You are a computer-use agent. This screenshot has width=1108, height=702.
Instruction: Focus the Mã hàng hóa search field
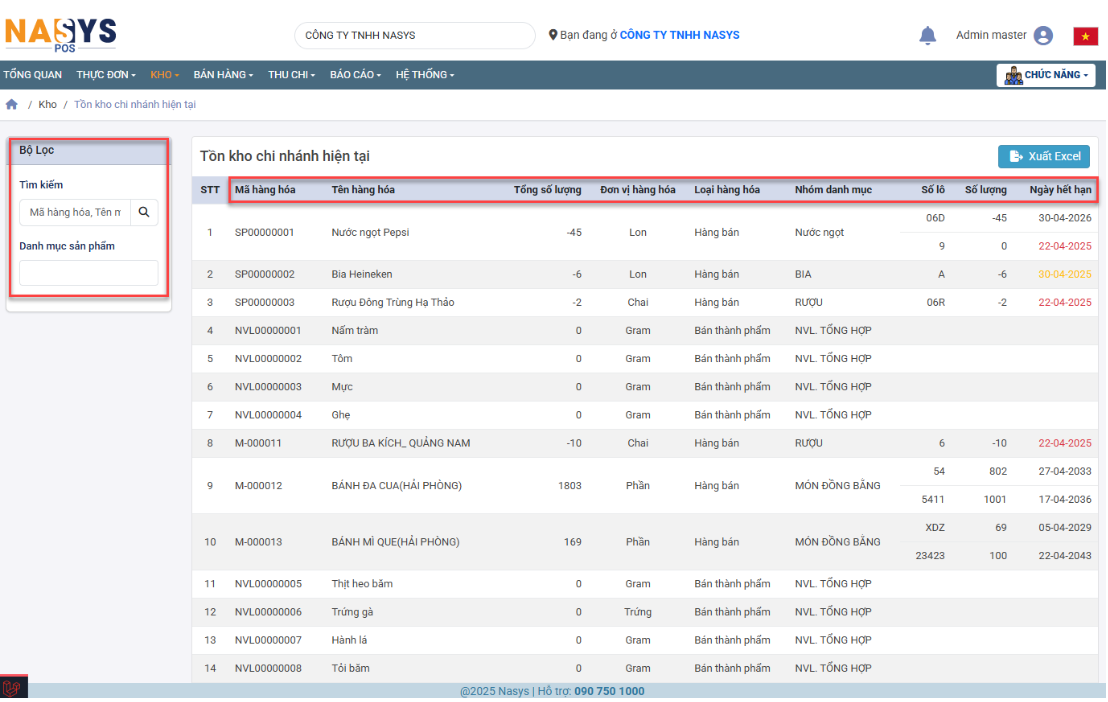[x=75, y=212]
